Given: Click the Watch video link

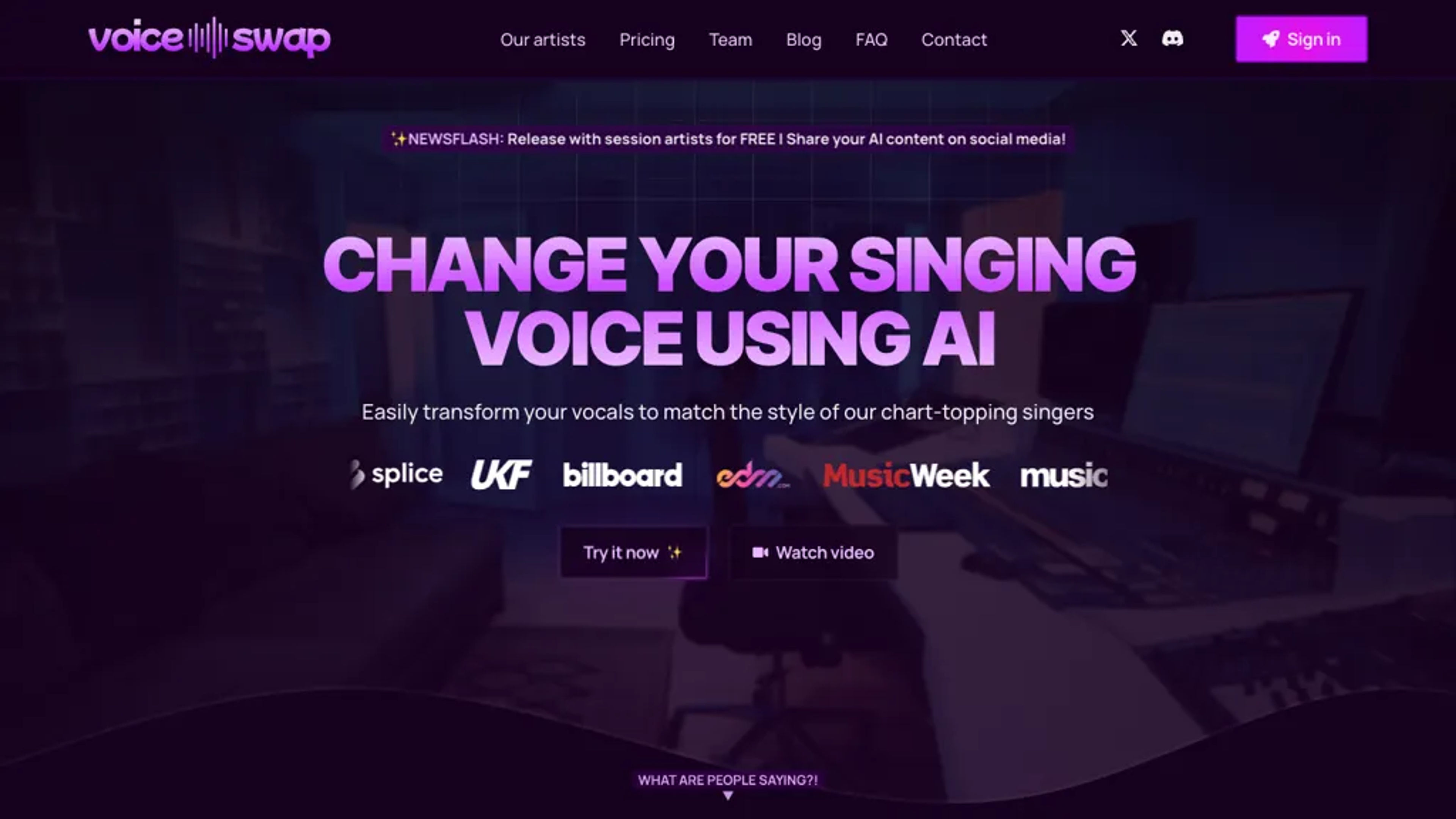Looking at the screenshot, I should (x=814, y=552).
